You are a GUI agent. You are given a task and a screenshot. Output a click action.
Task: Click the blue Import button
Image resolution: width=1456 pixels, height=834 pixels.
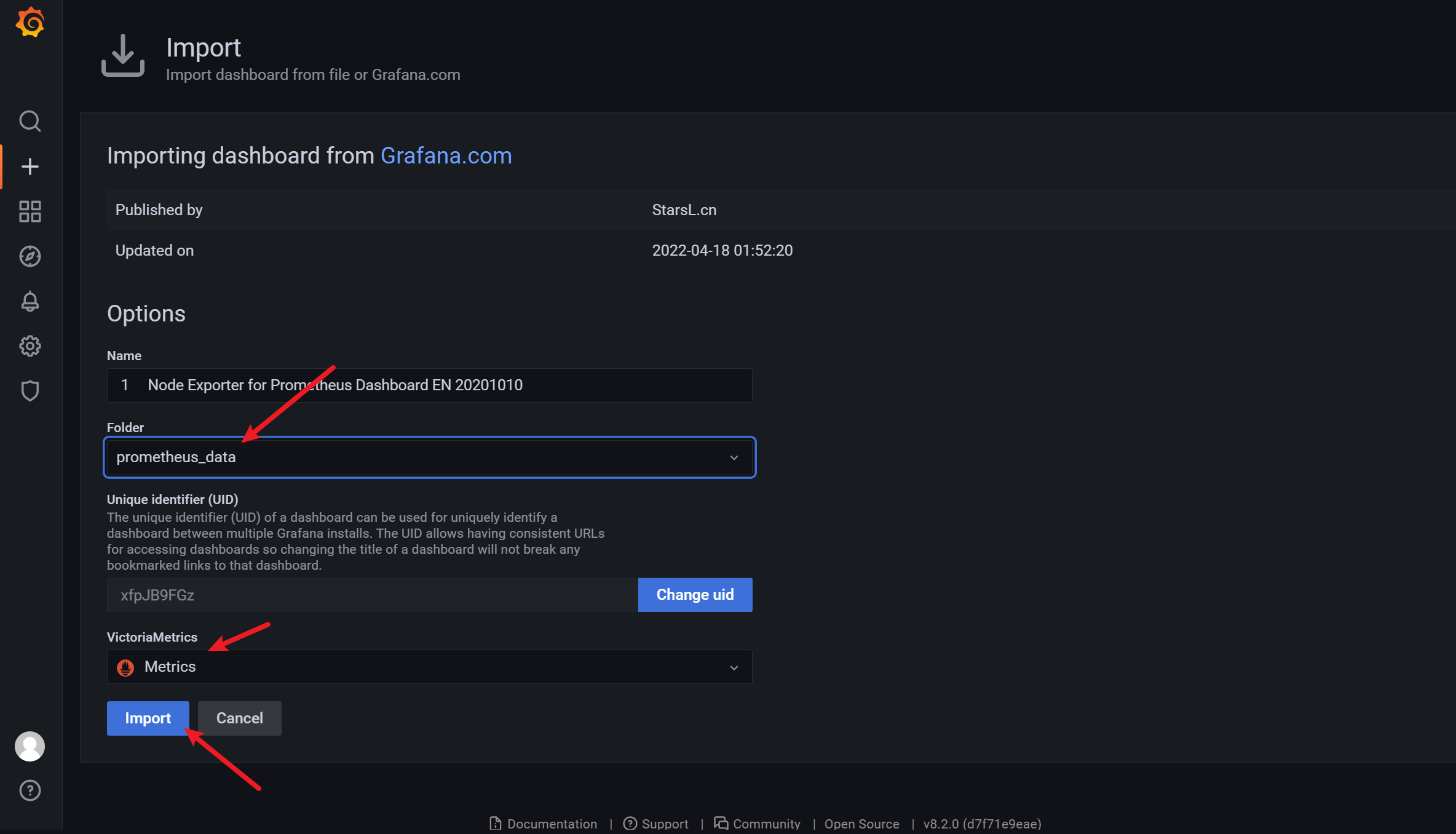148,718
